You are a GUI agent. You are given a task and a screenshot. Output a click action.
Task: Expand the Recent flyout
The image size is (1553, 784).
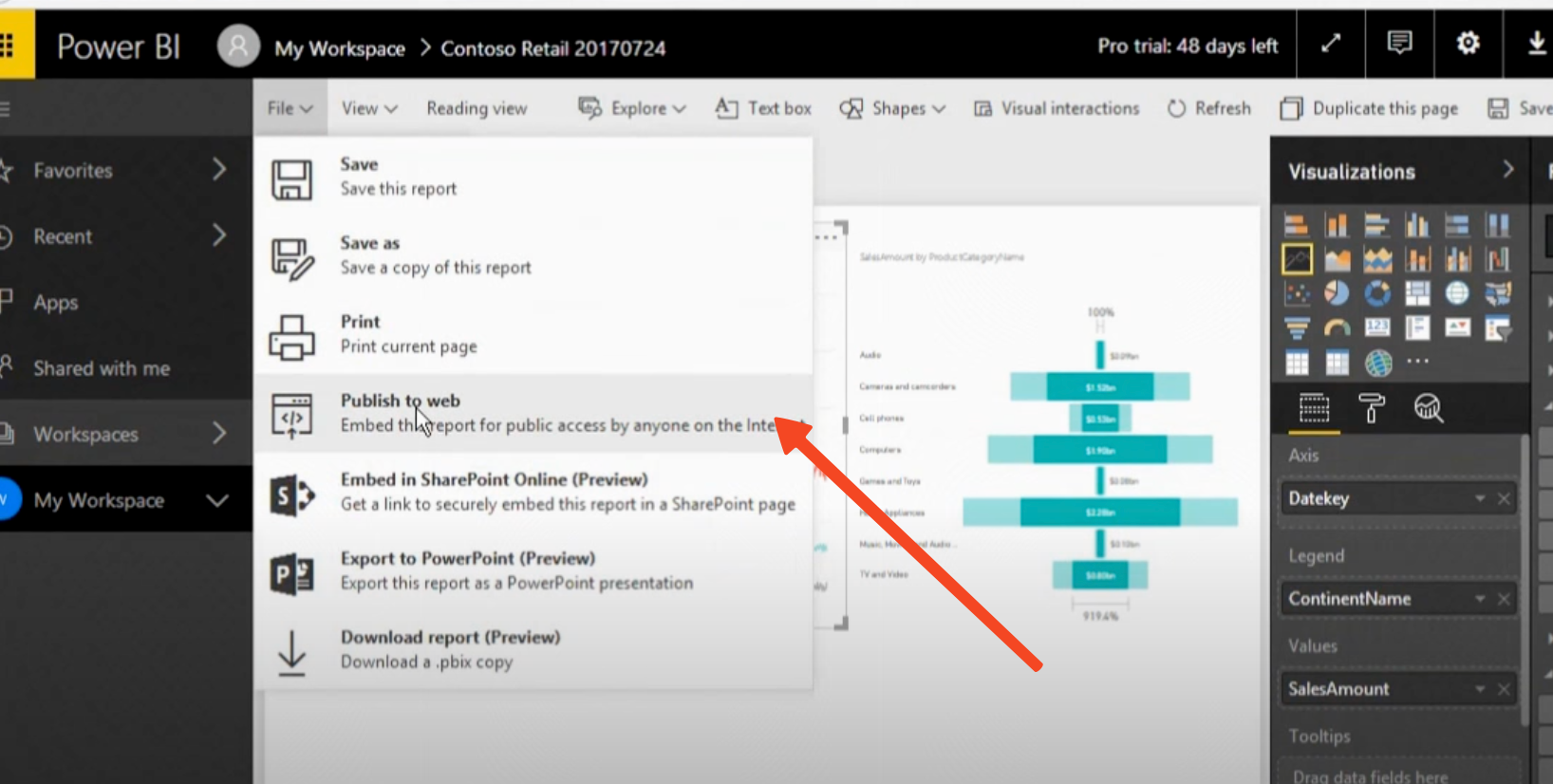click(219, 235)
